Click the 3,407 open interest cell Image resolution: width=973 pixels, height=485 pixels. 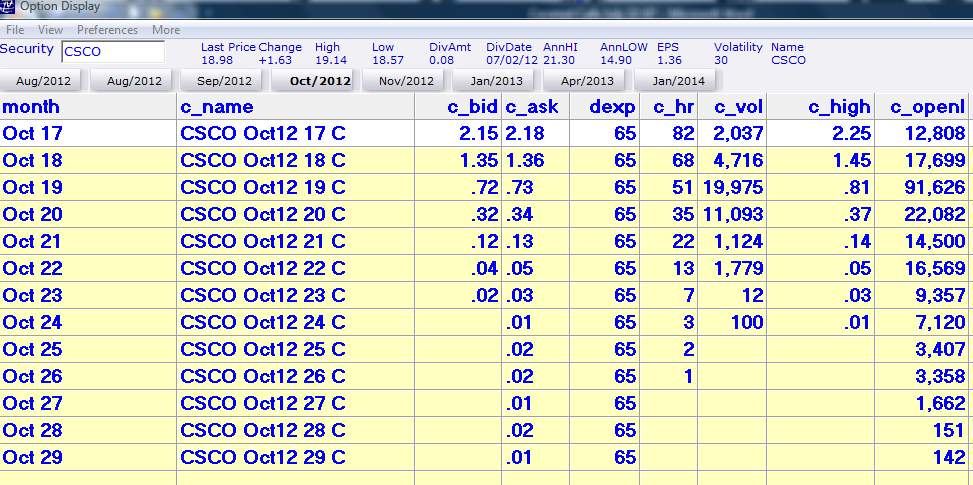click(x=921, y=349)
